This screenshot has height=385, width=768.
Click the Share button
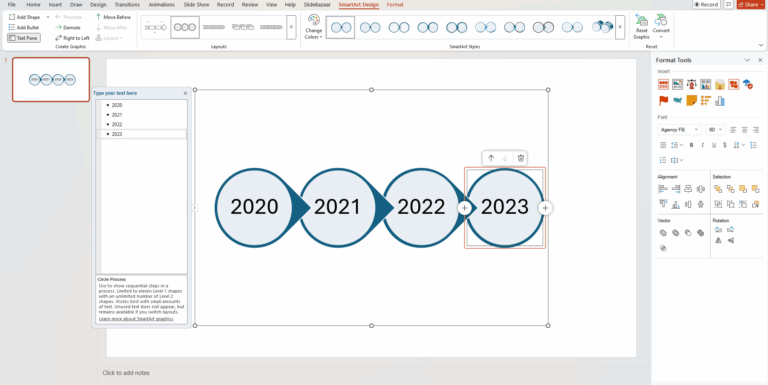point(751,4)
